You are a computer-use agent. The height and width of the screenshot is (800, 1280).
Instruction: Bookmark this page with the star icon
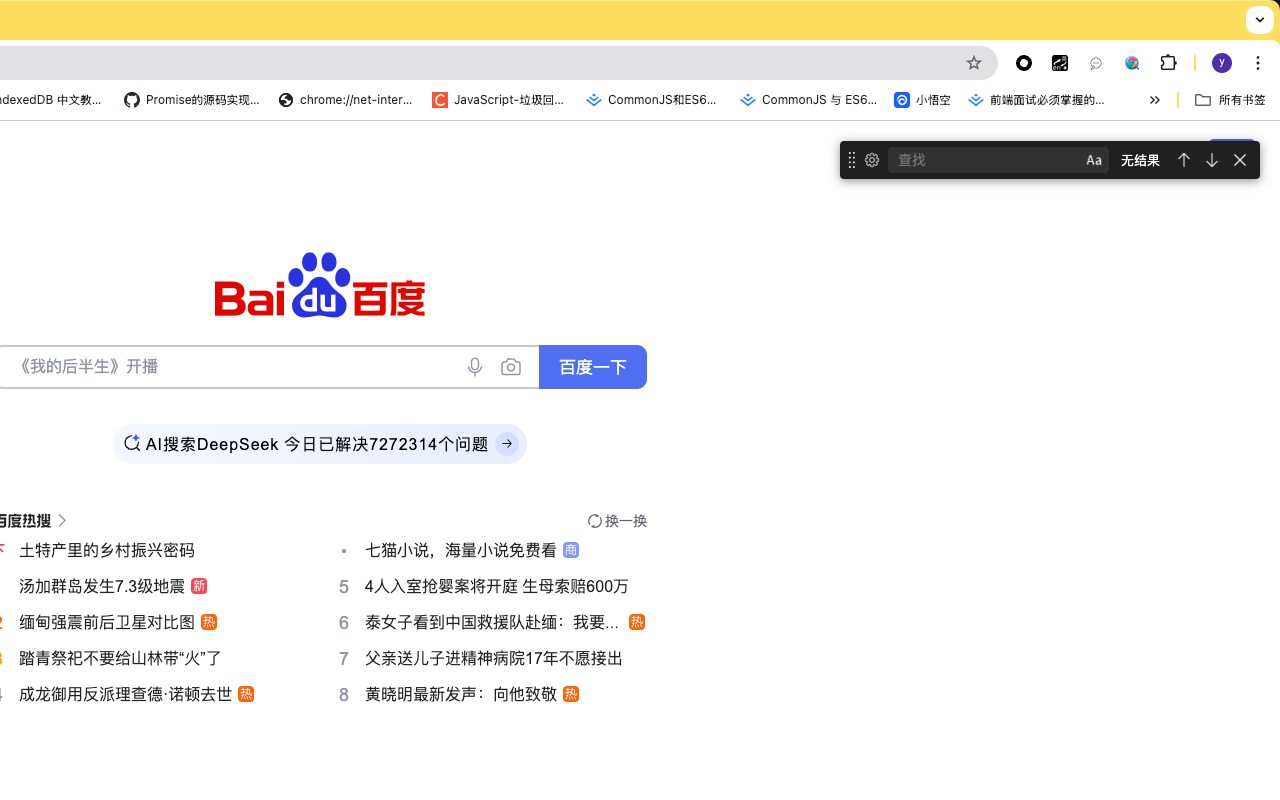[x=974, y=63]
